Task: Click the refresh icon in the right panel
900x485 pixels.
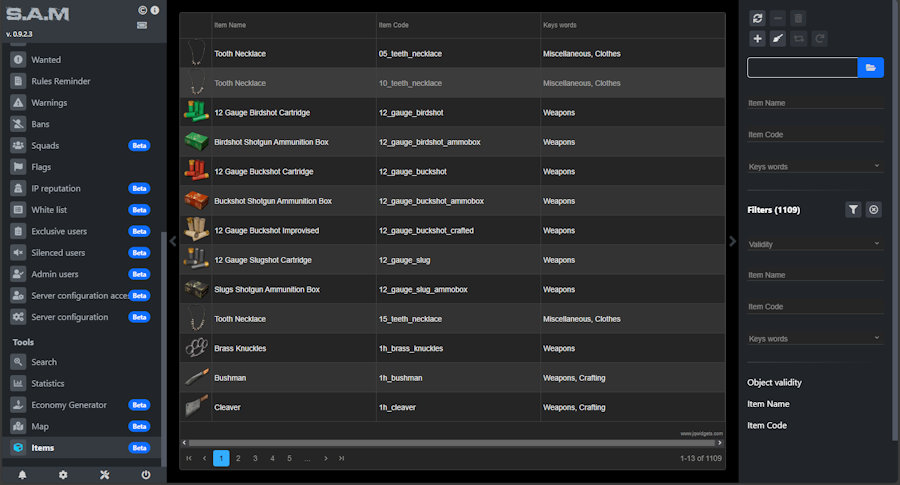Action: coord(757,18)
